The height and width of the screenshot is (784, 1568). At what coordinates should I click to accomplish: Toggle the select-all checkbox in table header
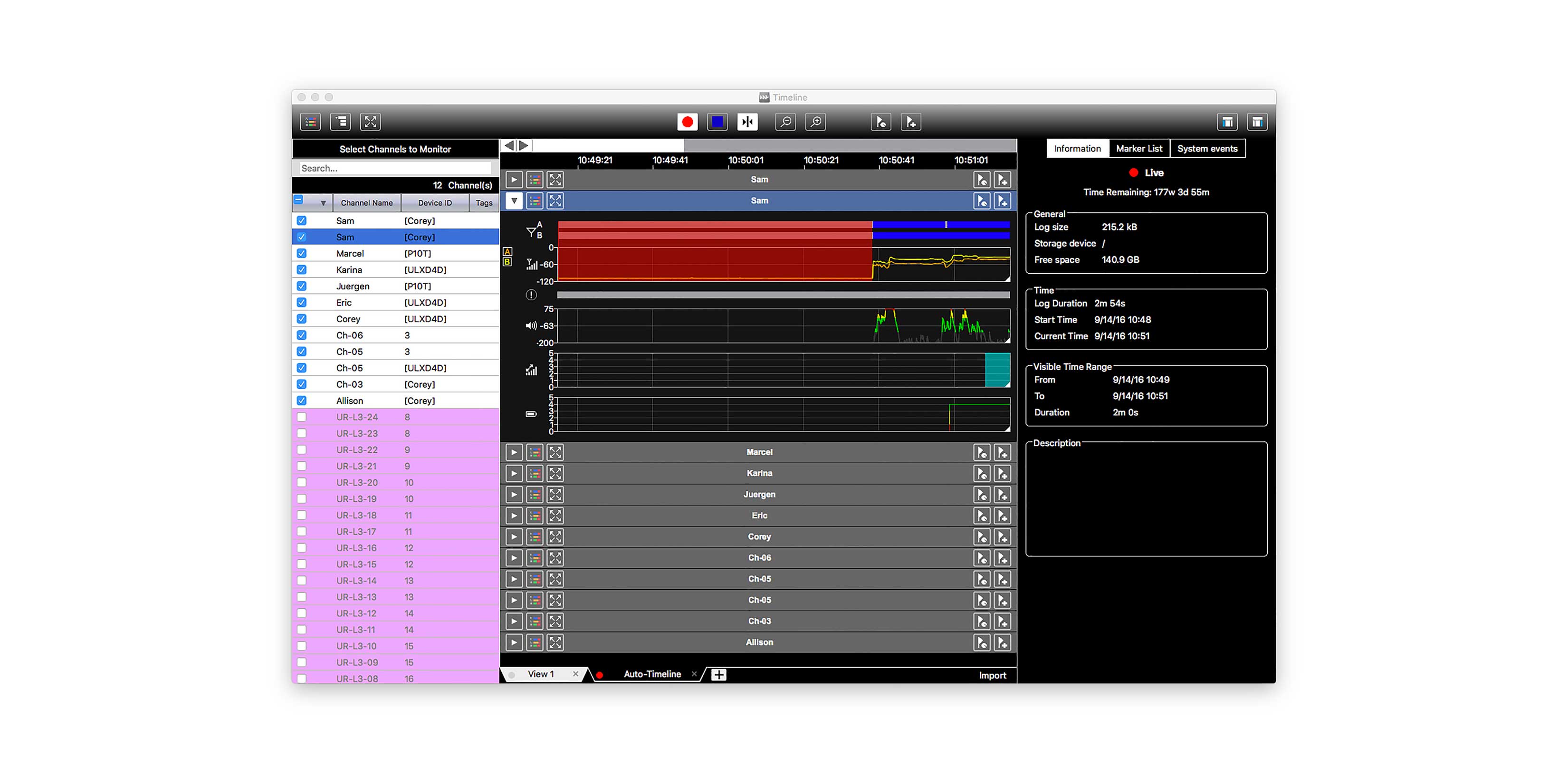coord(298,200)
